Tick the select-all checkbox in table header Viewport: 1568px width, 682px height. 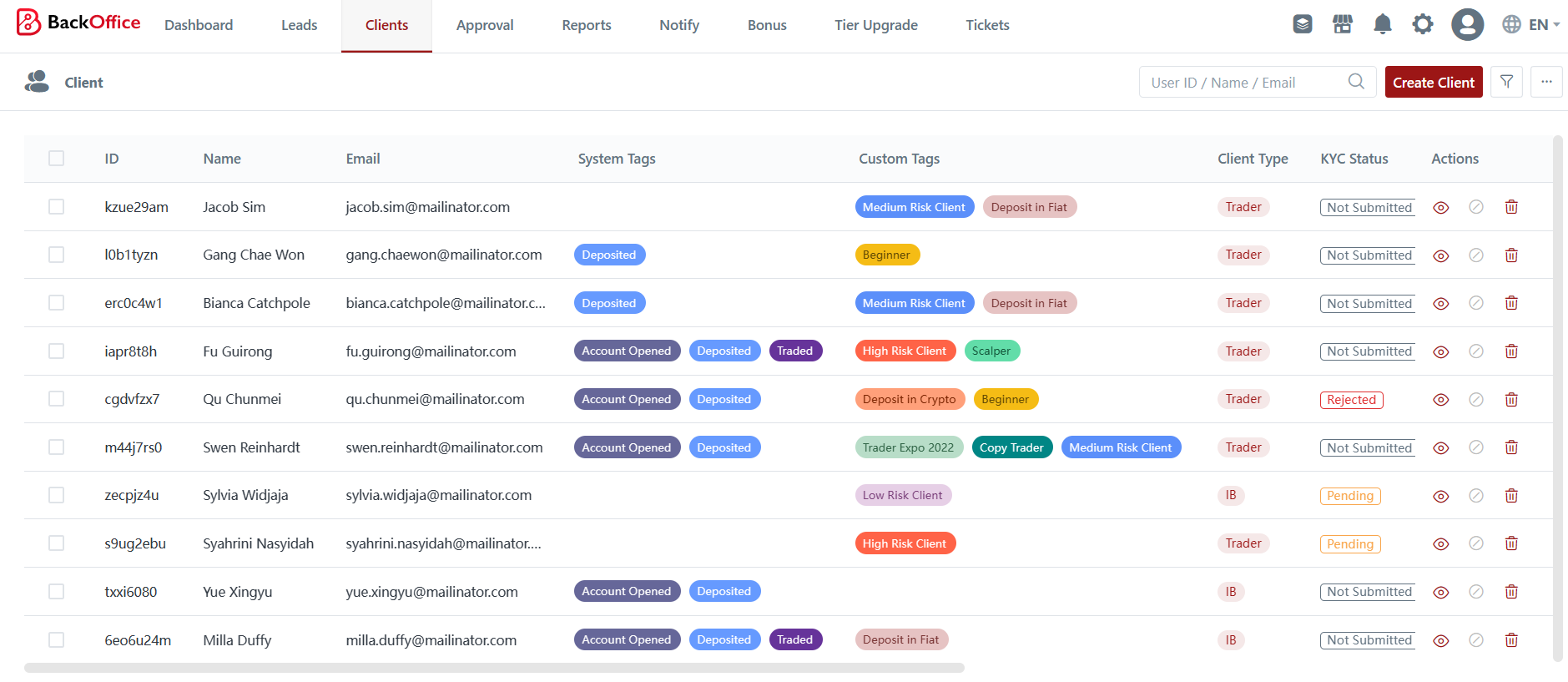click(x=56, y=159)
